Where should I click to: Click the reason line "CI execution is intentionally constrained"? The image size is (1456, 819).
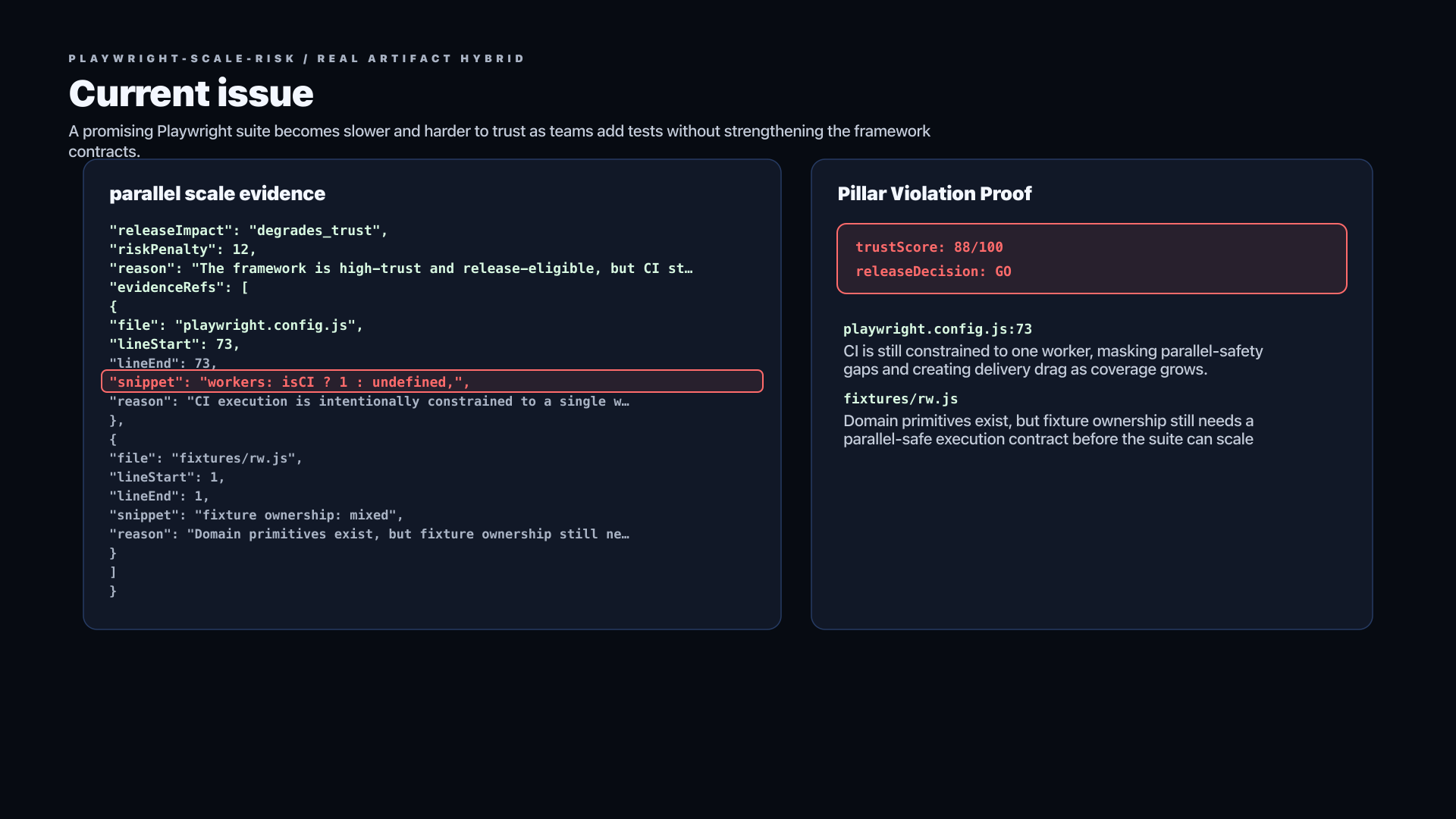pyautogui.click(x=369, y=401)
